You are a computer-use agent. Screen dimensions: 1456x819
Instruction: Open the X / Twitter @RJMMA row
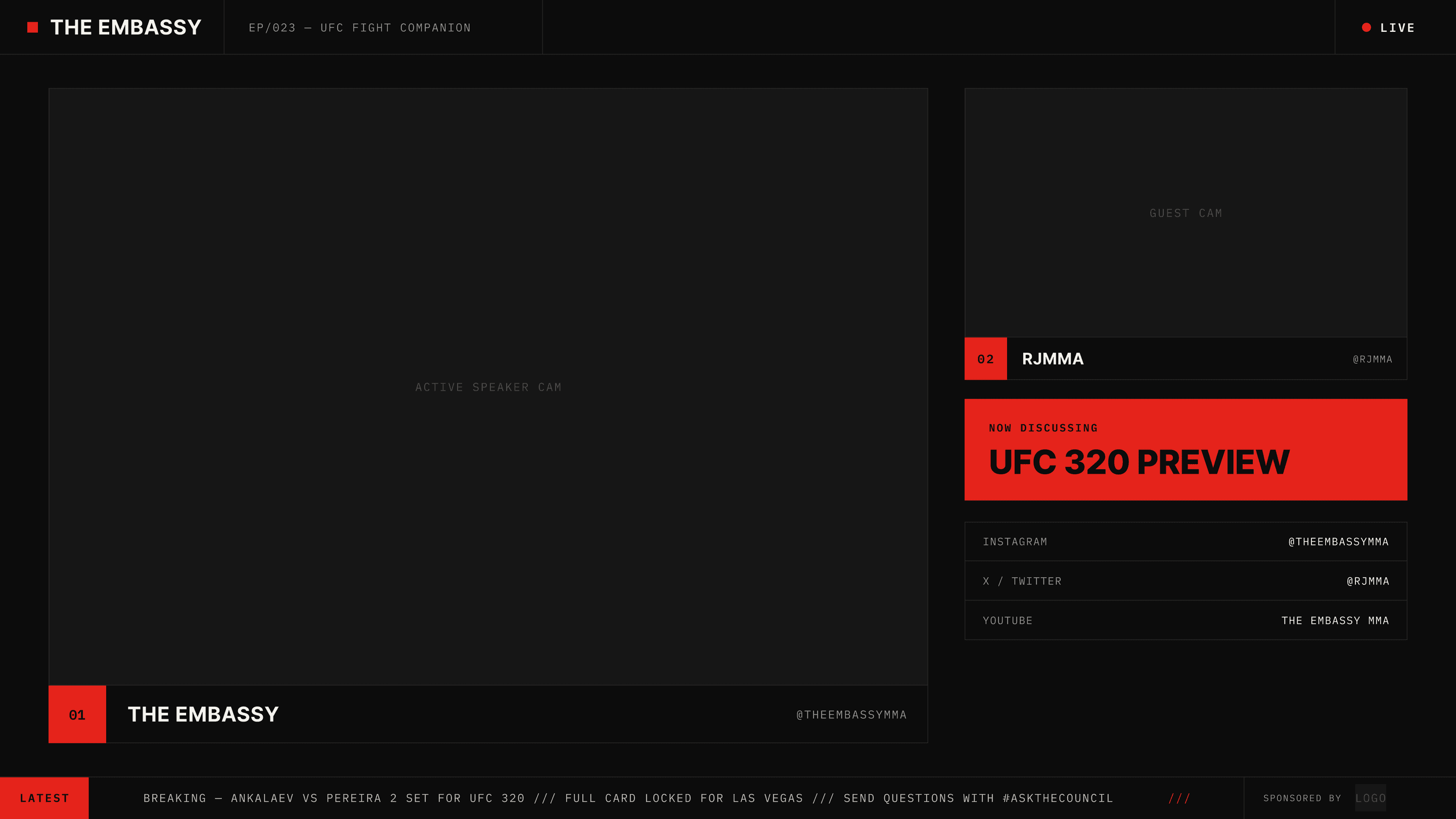click(1186, 581)
